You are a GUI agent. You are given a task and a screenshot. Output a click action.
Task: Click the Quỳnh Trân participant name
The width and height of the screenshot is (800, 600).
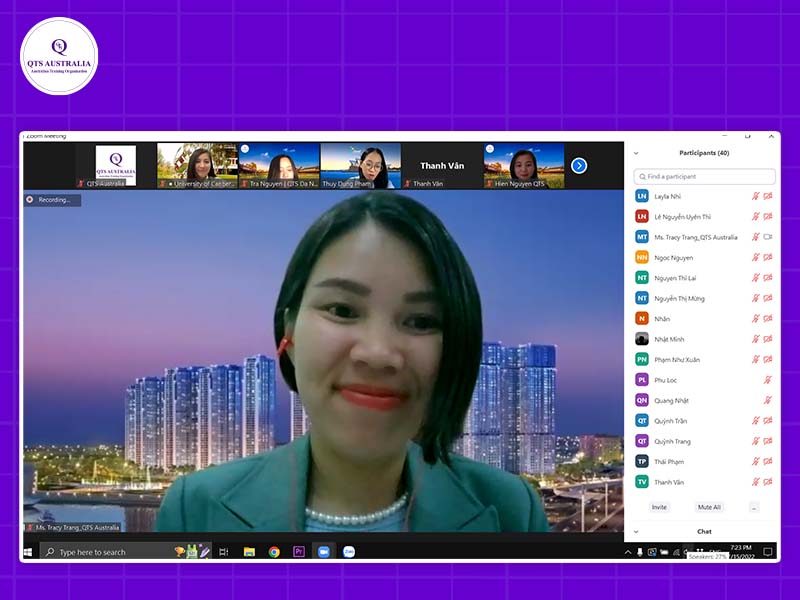[x=670, y=421]
